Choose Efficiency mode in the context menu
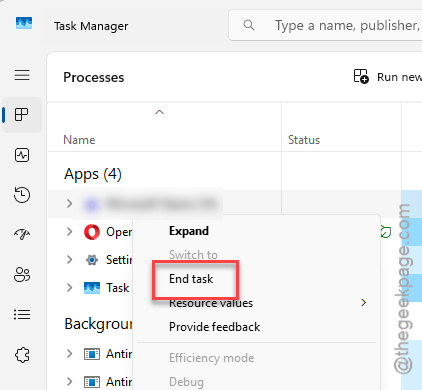422x390 pixels. pyautogui.click(x=211, y=358)
